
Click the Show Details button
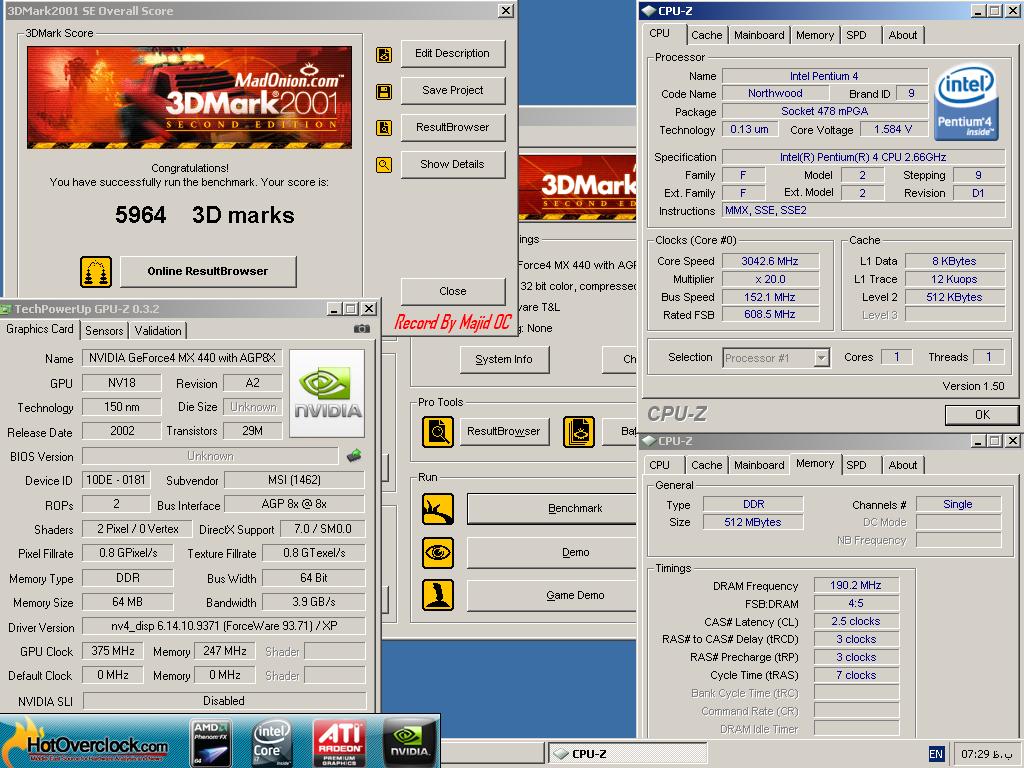pyautogui.click(x=453, y=164)
